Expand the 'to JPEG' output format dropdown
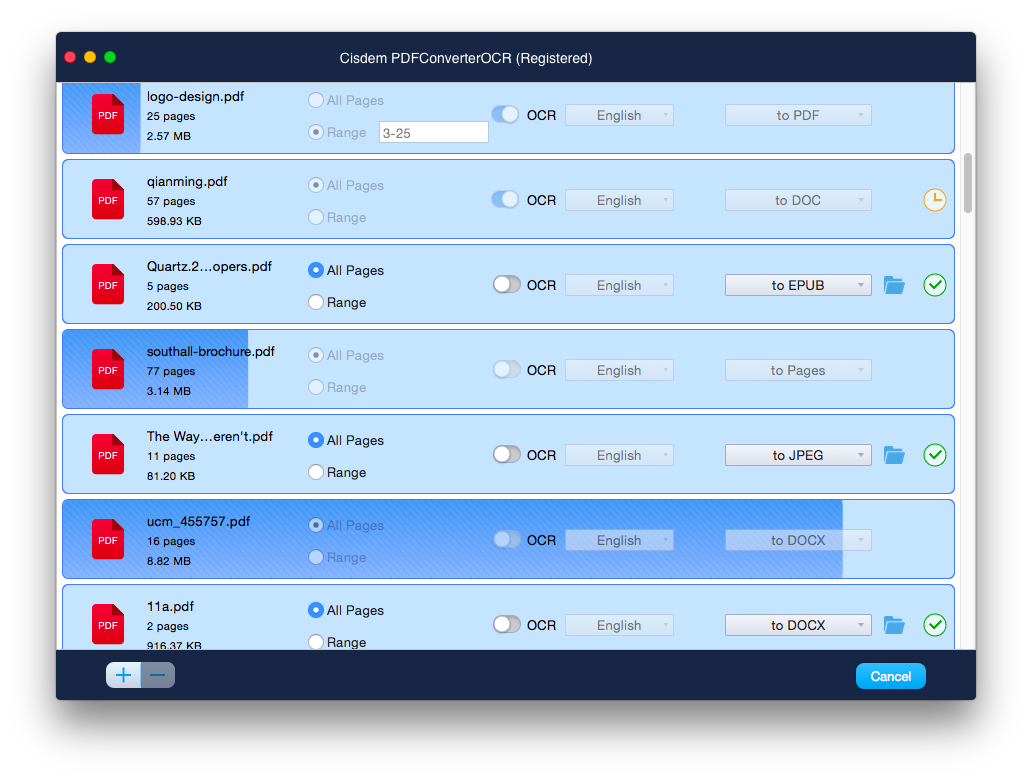Viewport: 1032px width, 780px height. click(x=798, y=455)
